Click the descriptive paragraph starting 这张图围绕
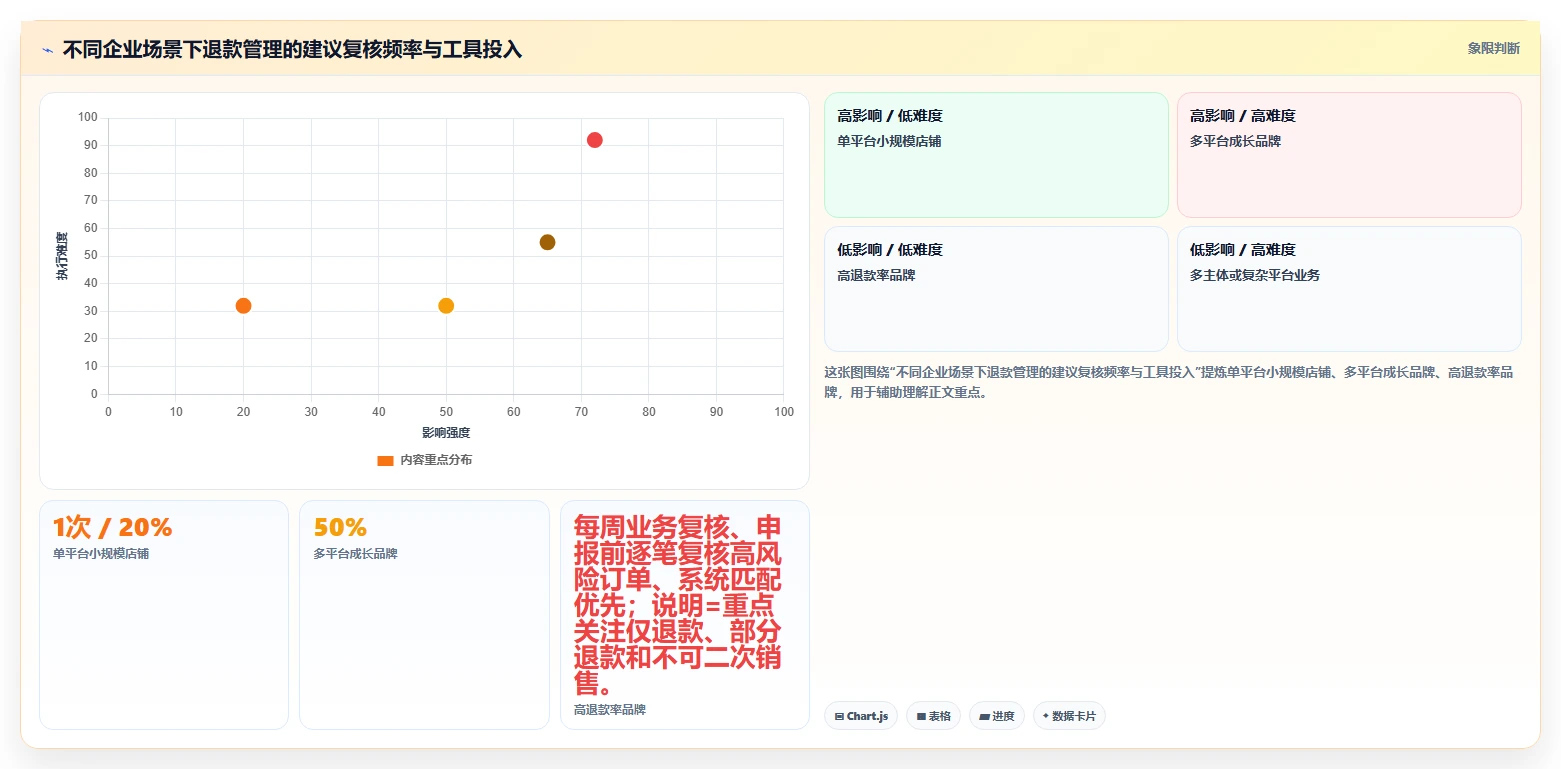This screenshot has height=769, width=1561. pyautogui.click(x=1169, y=382)
